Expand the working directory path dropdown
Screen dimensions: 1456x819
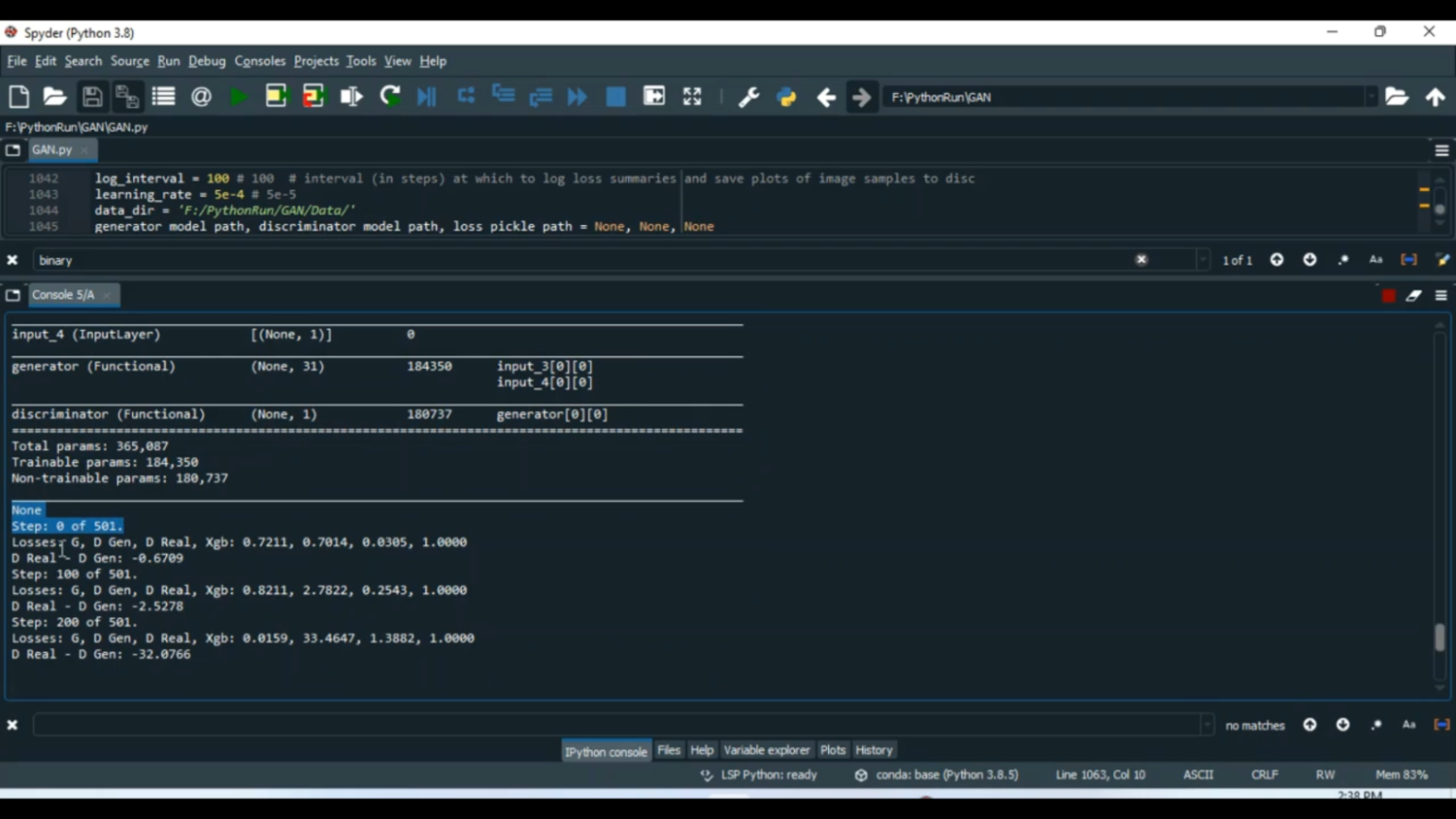tap(1371, 97)
